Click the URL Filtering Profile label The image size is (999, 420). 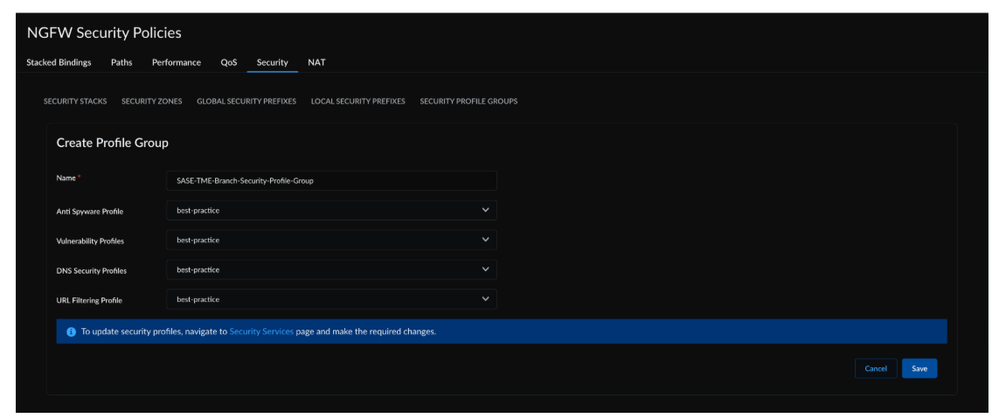[x=89, y=300]
